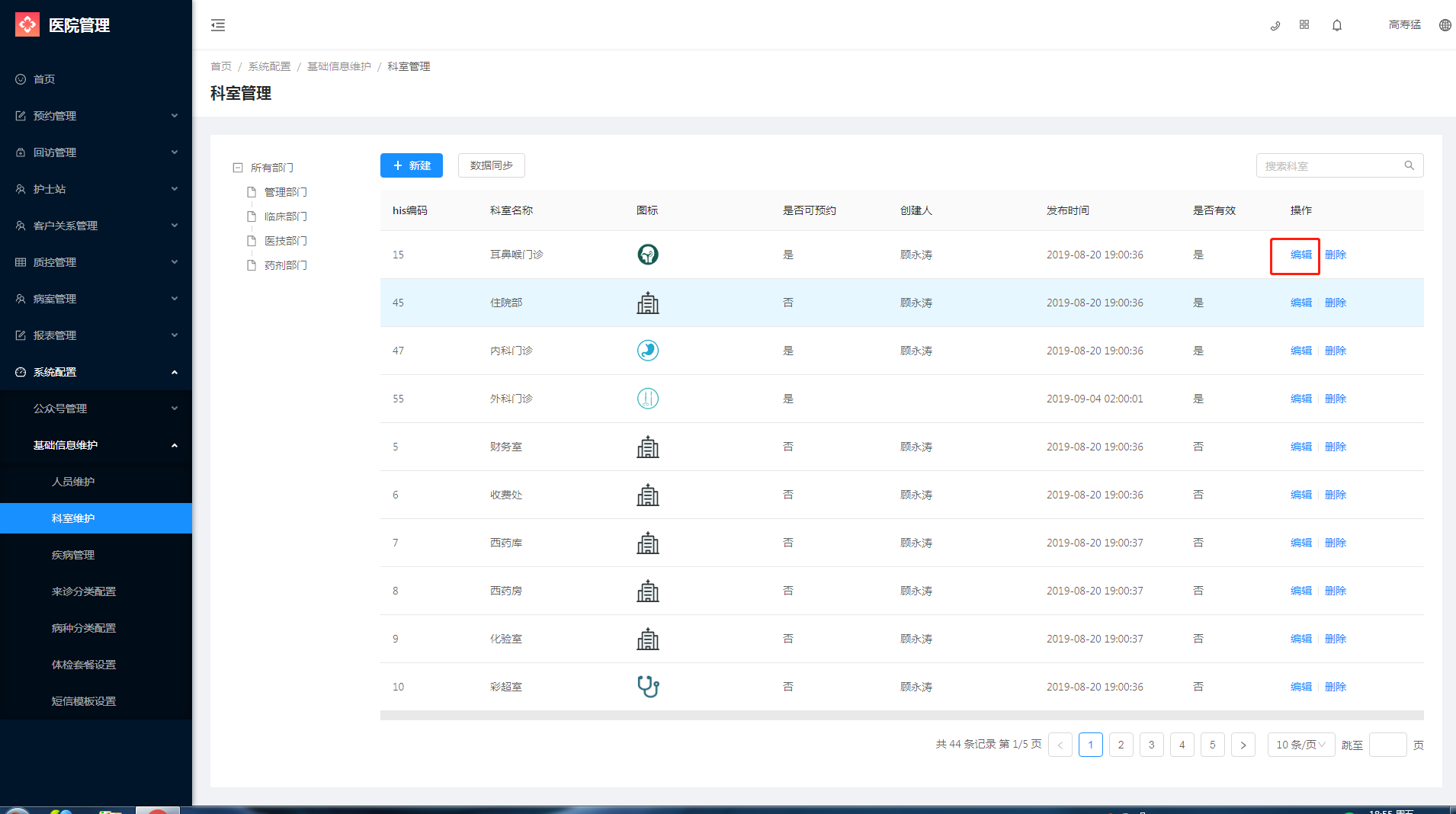The width and height of the screenshot is (1456, 814).
Task: Click the search magnifier icon in the search box
Action: (1409, 165)
